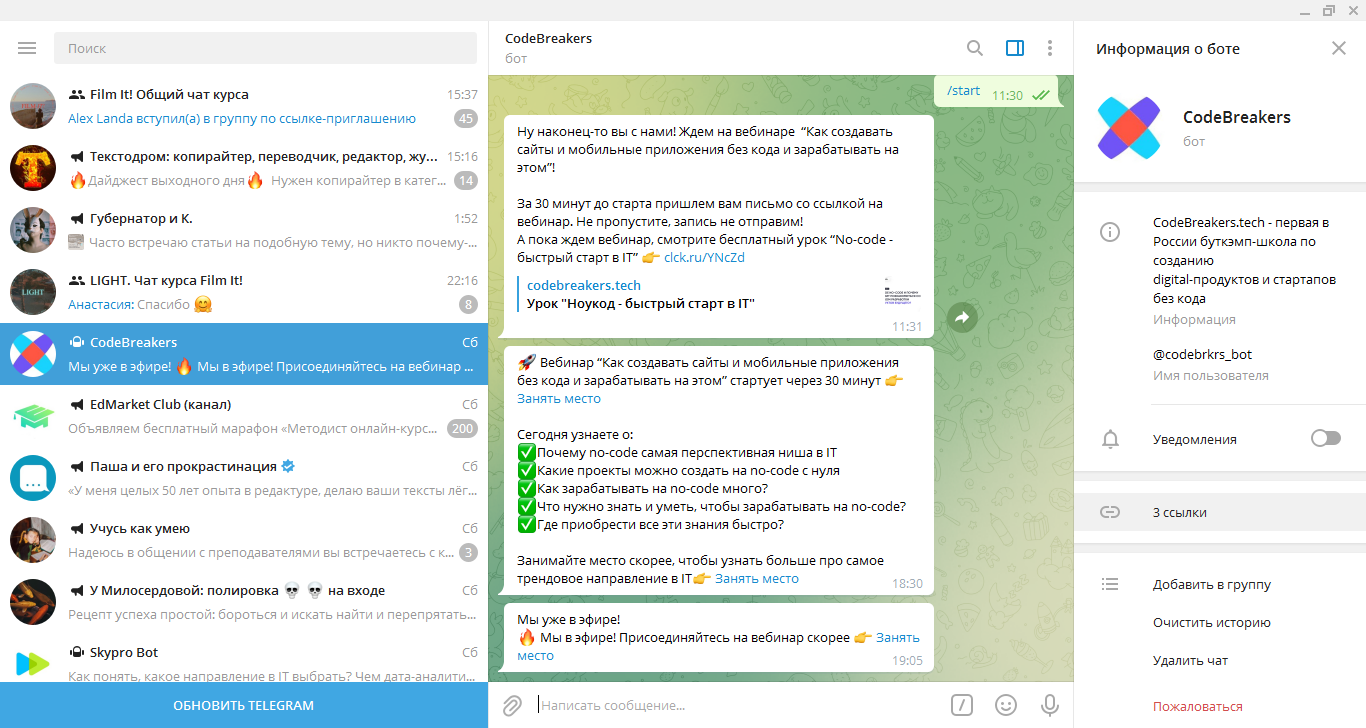Click the LIGHT chat avatar

coord(32,292)
